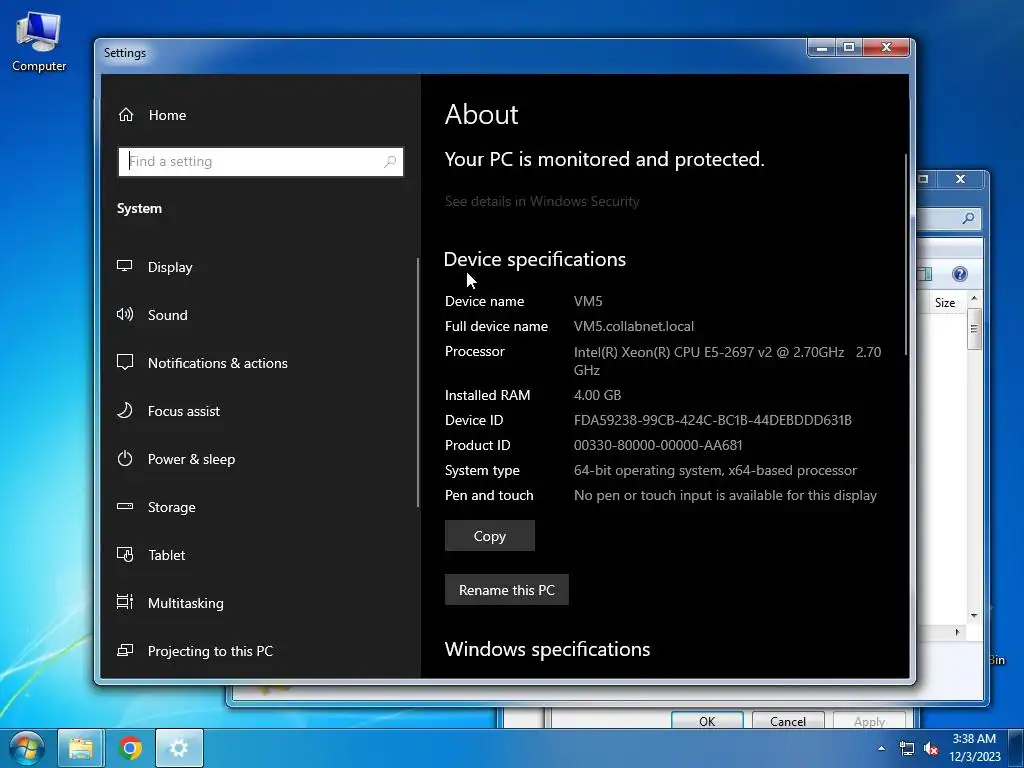Open Tablet settings page
Image resolution: width=1024 pixels, height=768 pixels.
click(167, 555)
